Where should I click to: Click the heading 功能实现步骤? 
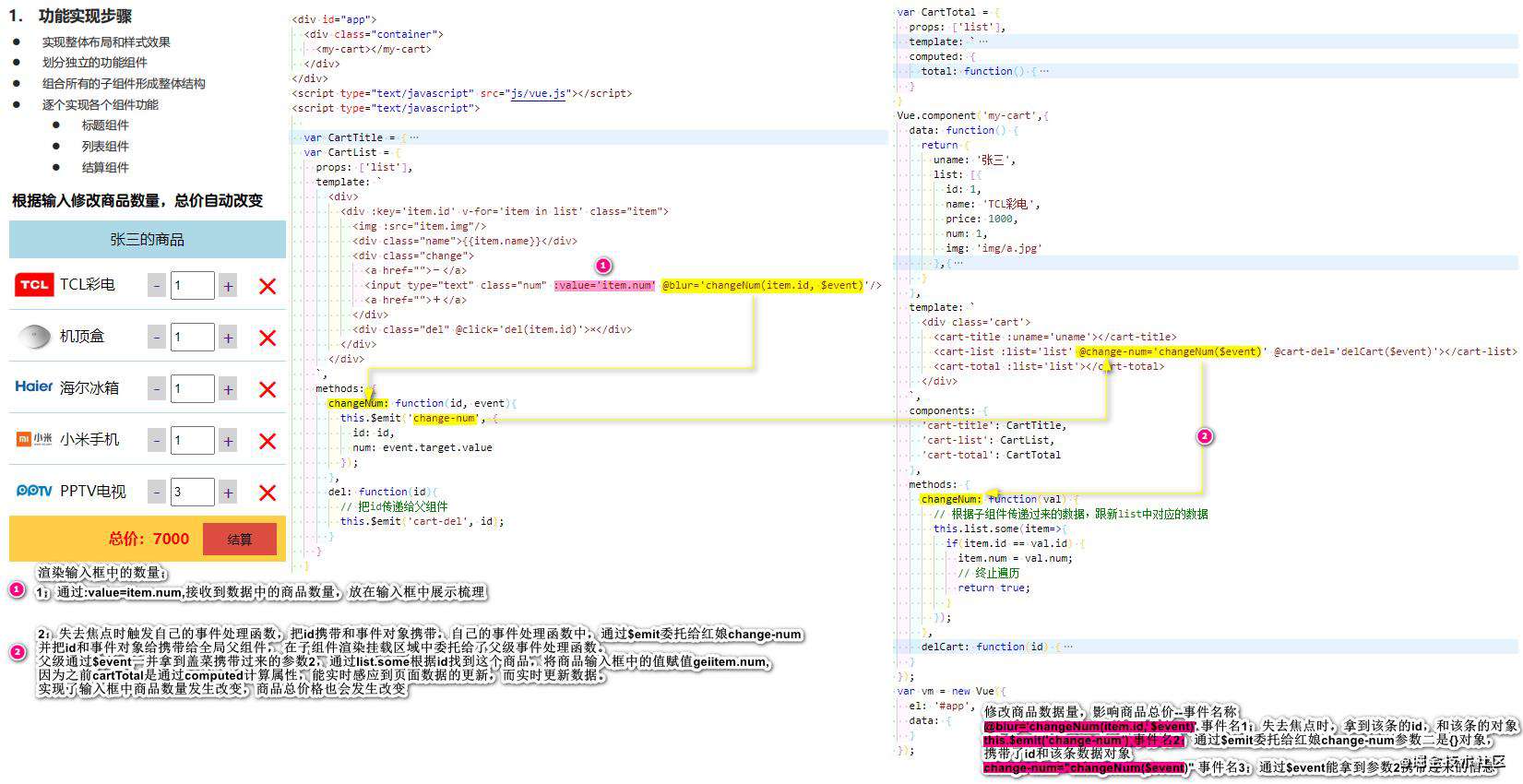(85, 16)
